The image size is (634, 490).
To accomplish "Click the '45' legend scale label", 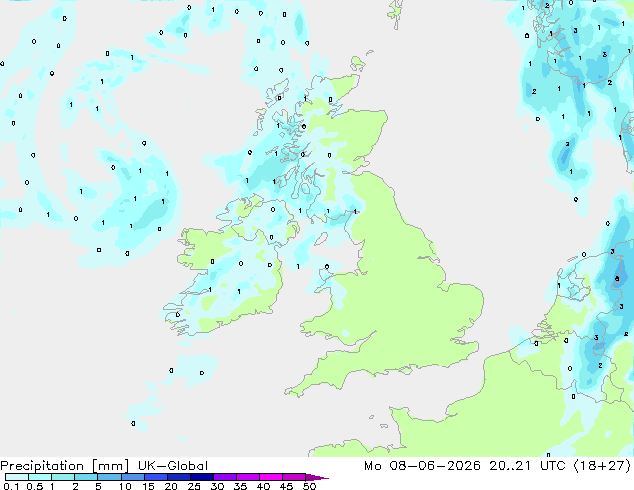I will 287,486.
